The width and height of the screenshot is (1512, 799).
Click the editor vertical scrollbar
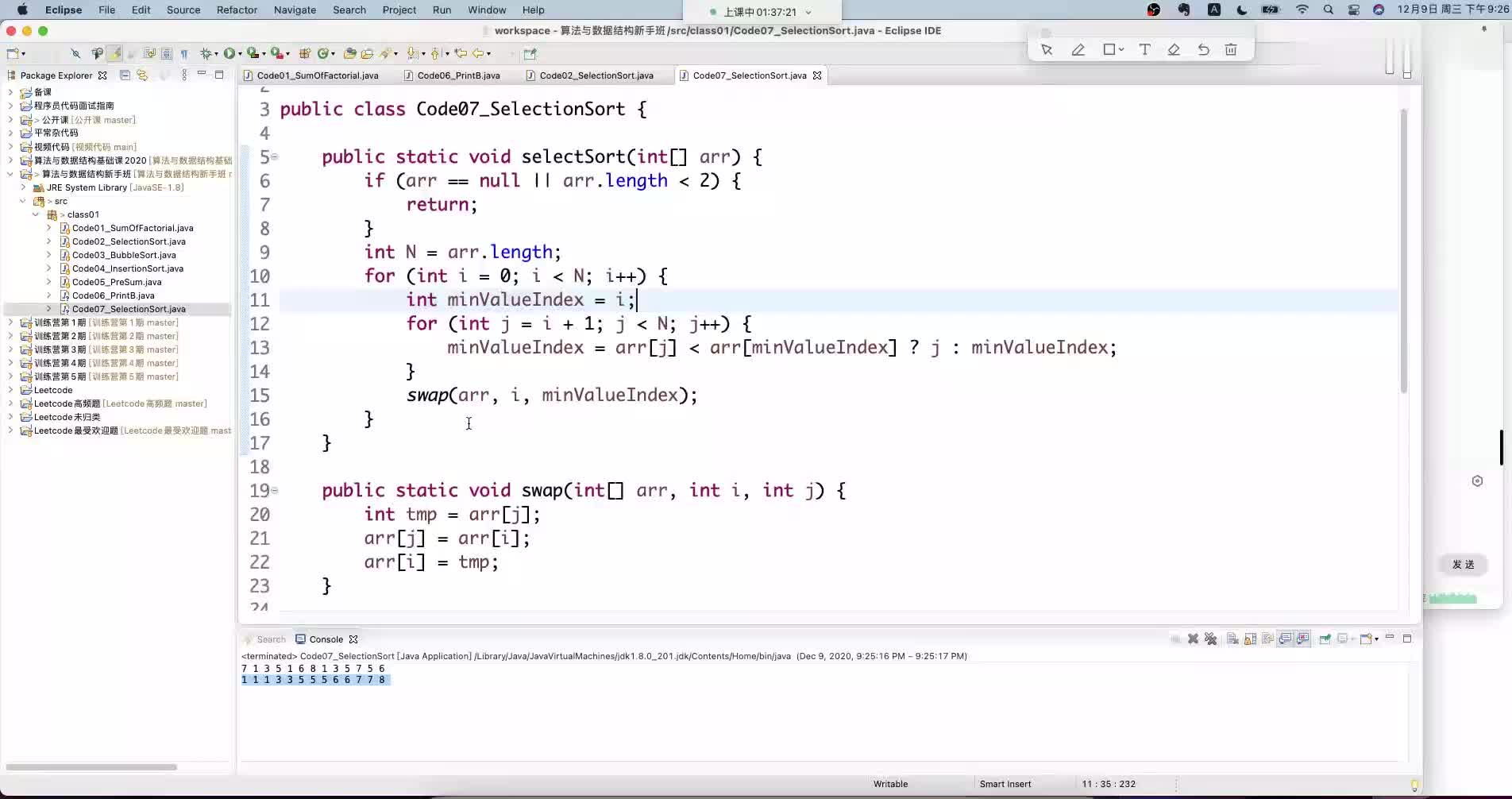point(1403,250)
